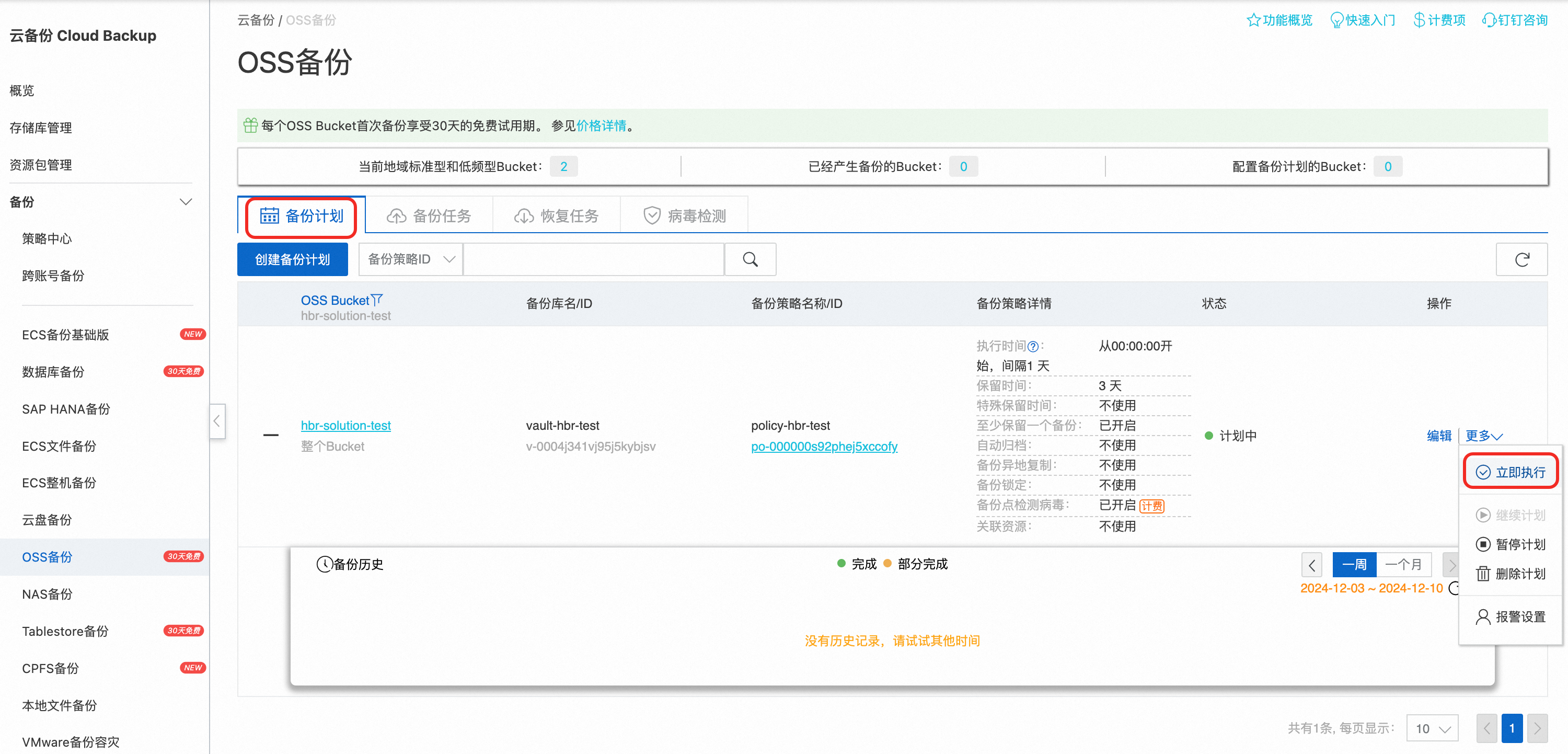Collapse the hbr-solution-test row with minus toggle
The image size is (1568, 754).
(271, 435)
